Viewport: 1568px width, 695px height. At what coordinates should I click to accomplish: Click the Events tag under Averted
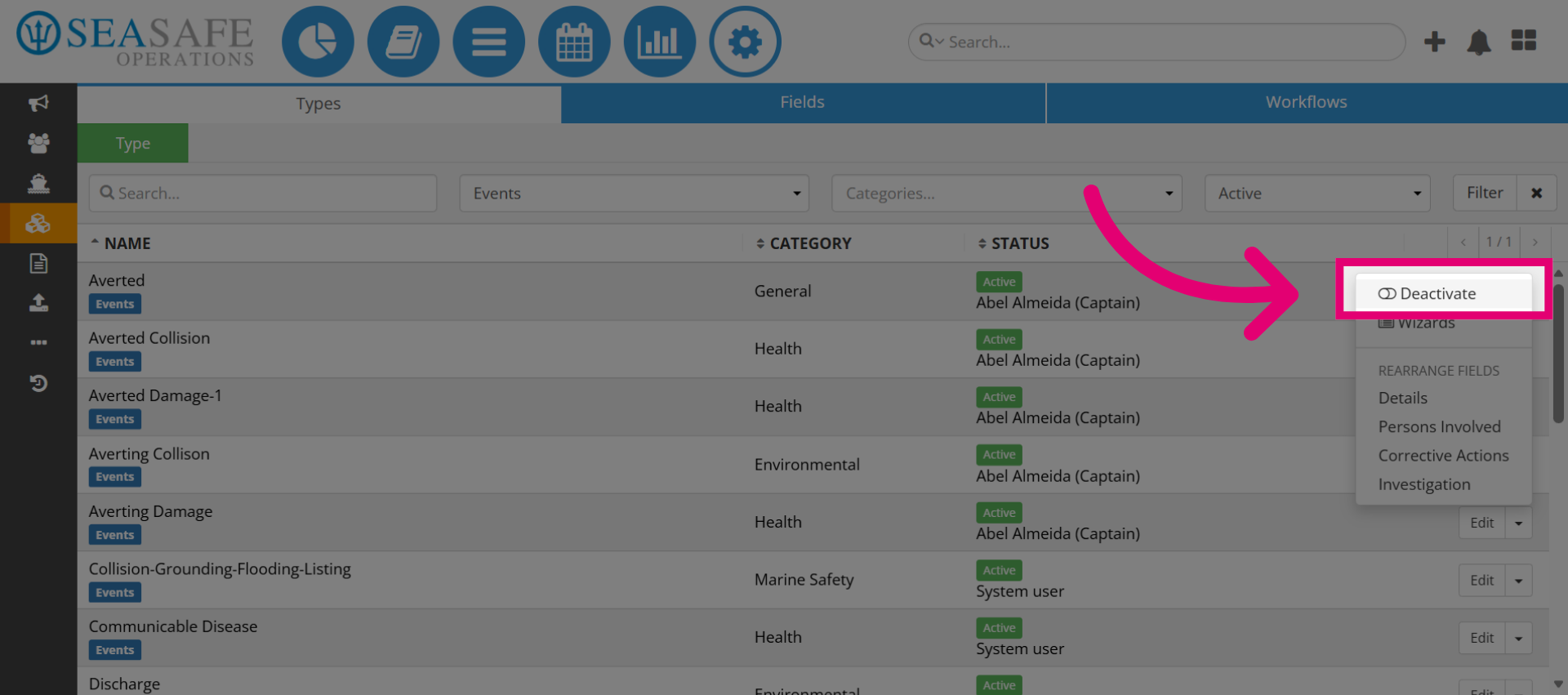pyautogui.click(x=114, y=305)
